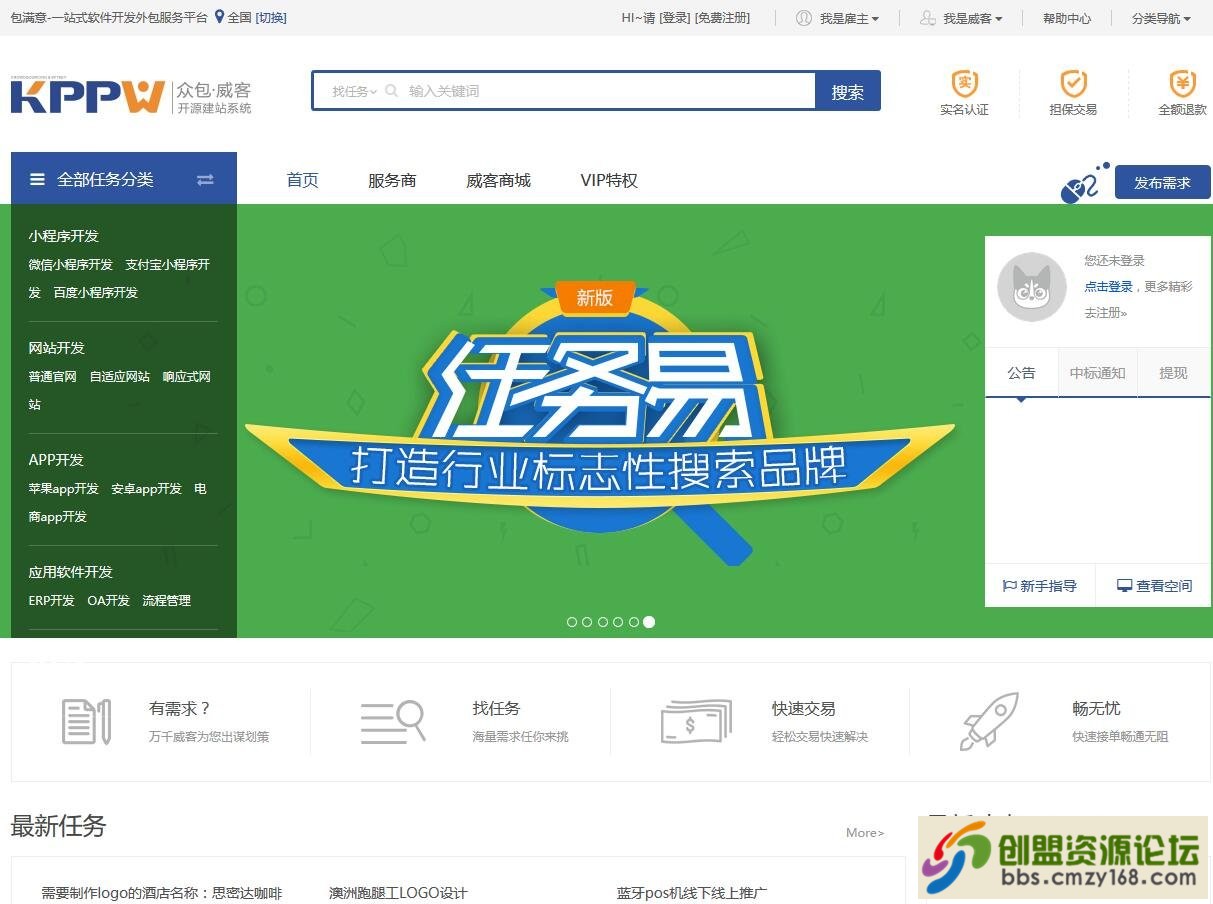Image resolution: width=1213 pixels, height=904 pixels.
Task: Open 普通官网 subcategory
Action: (53, 377)
